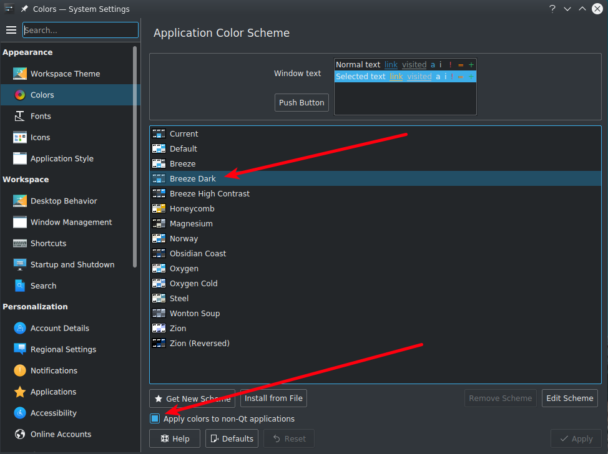The height and width of the screenshot is (454, 608).
Task: Click the Edit Scheme button
Action: 570,398
